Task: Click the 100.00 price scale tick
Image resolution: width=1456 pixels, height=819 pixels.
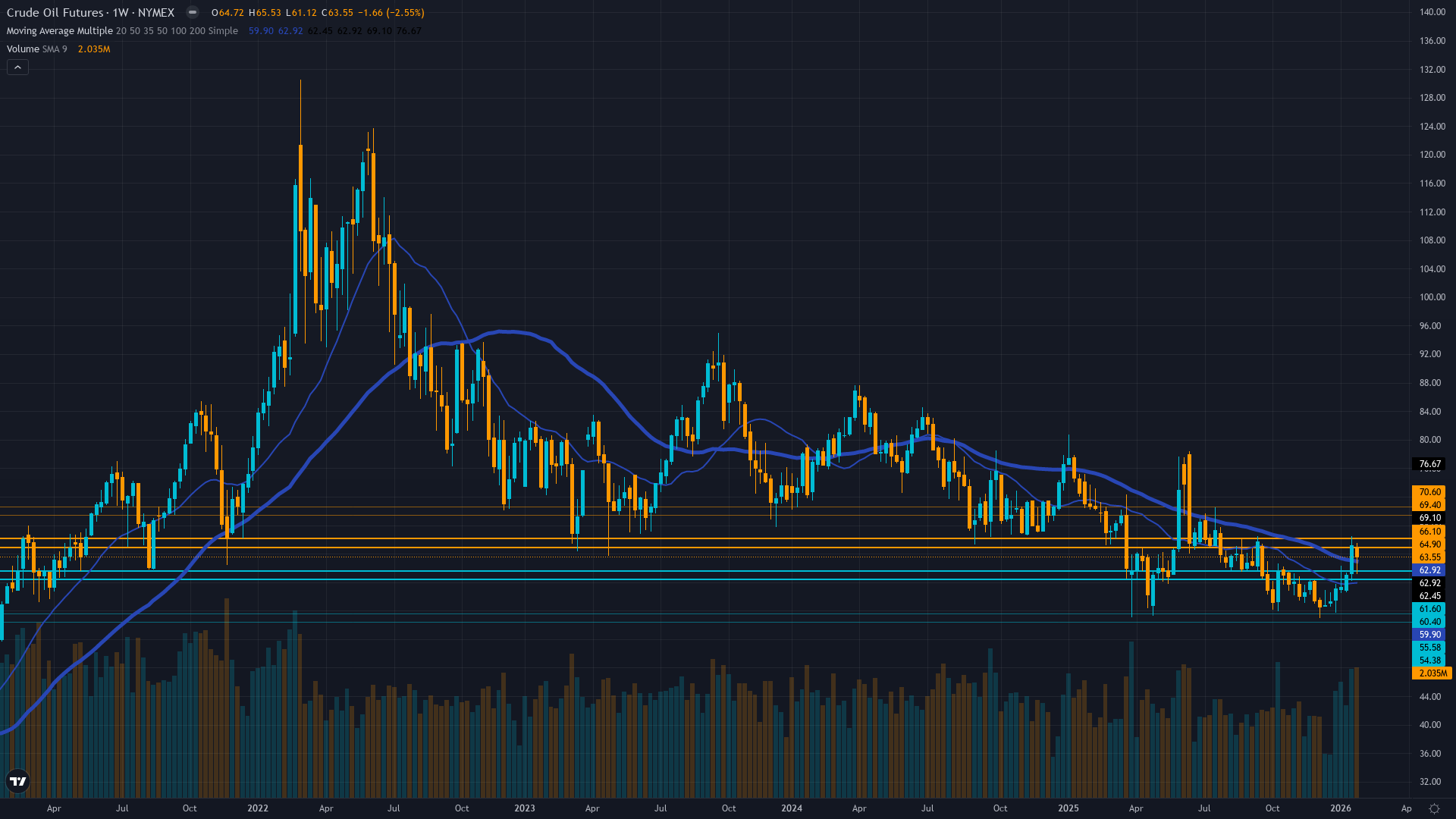Action: tap(1432, 297)
